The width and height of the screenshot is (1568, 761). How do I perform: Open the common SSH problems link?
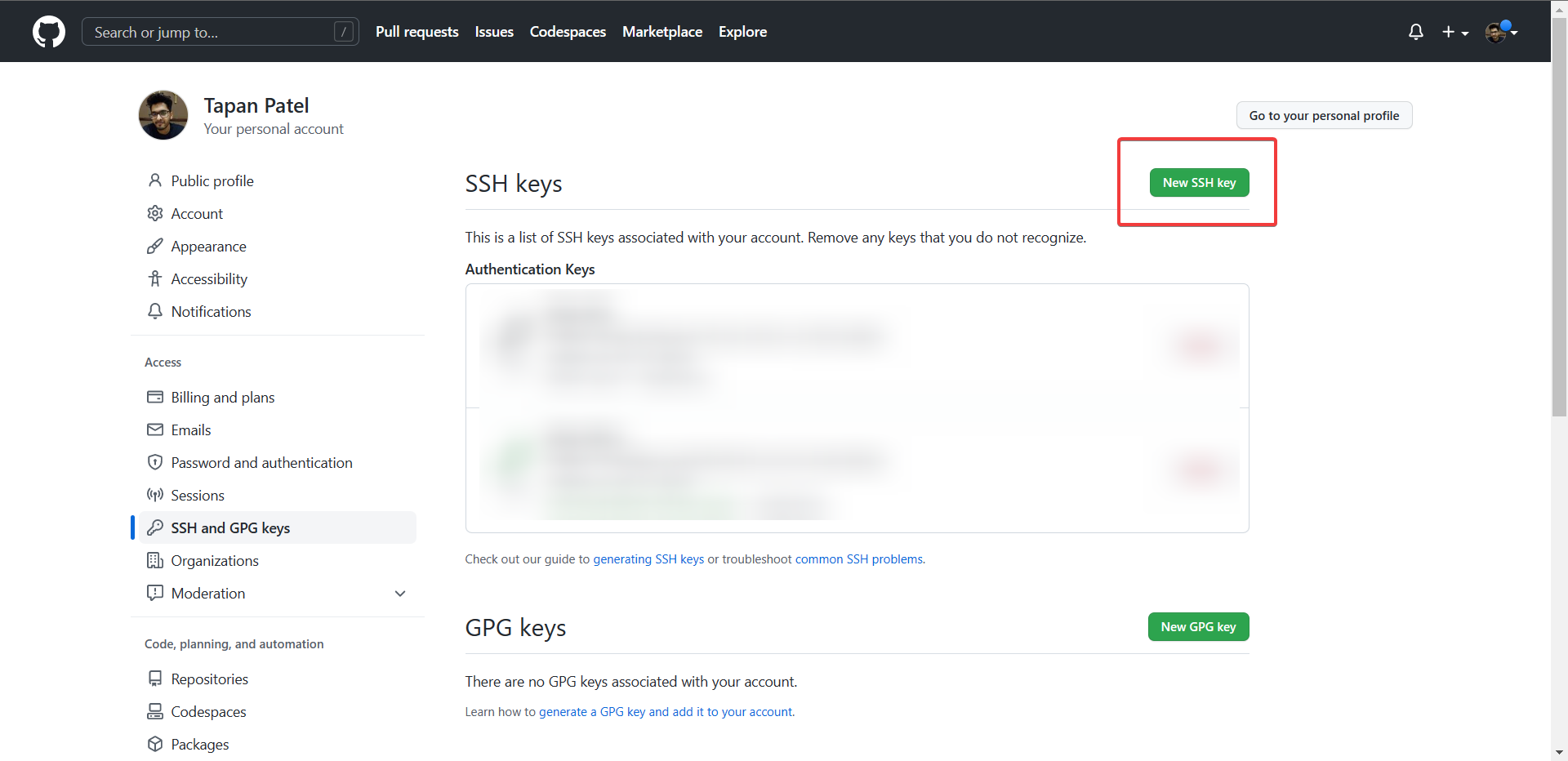pos(860,559)
